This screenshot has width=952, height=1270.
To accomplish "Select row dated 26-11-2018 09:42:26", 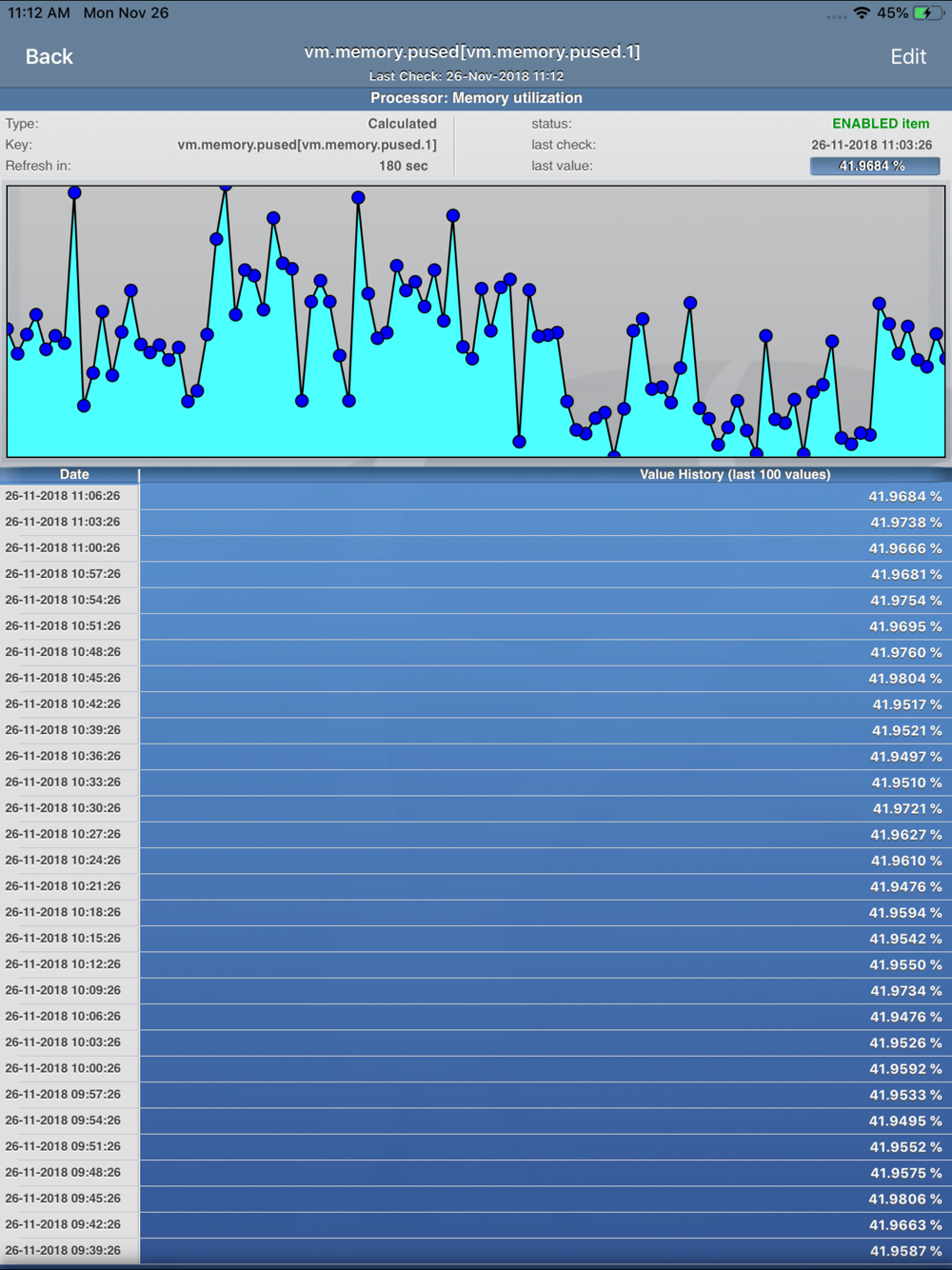I will point(476,1224).
